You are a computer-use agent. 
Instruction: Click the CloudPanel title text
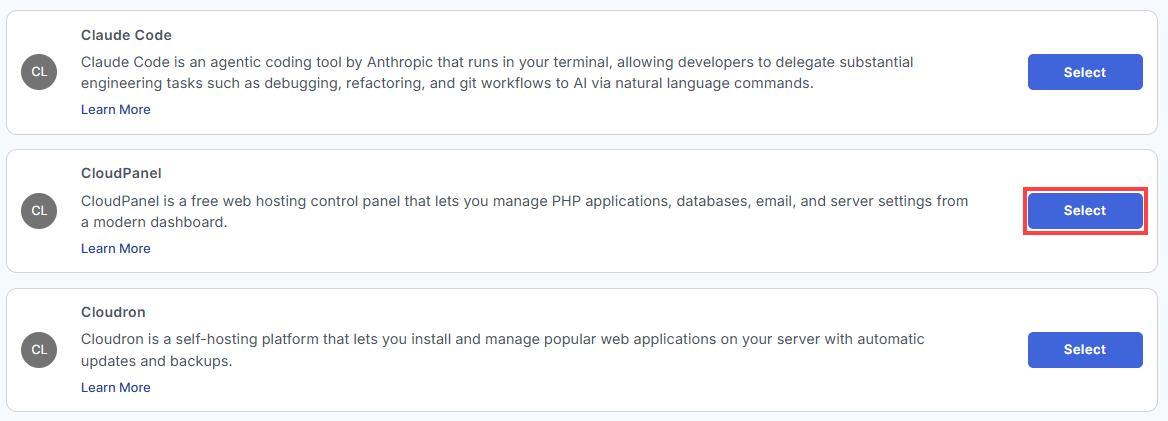tap(121, 174)
